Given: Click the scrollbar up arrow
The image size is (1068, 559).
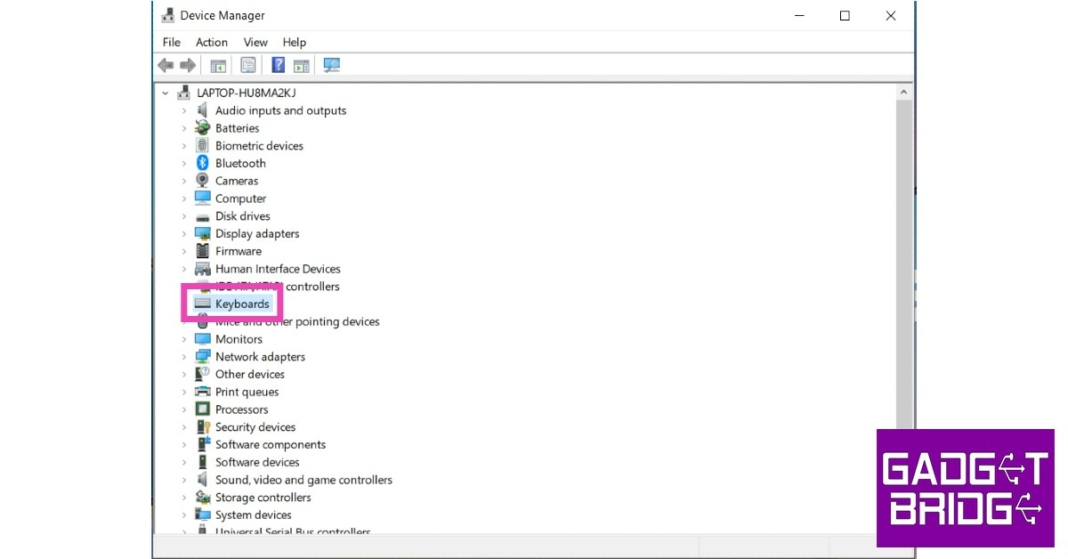Looking at the screenshot, I should [x=904, y=92].
